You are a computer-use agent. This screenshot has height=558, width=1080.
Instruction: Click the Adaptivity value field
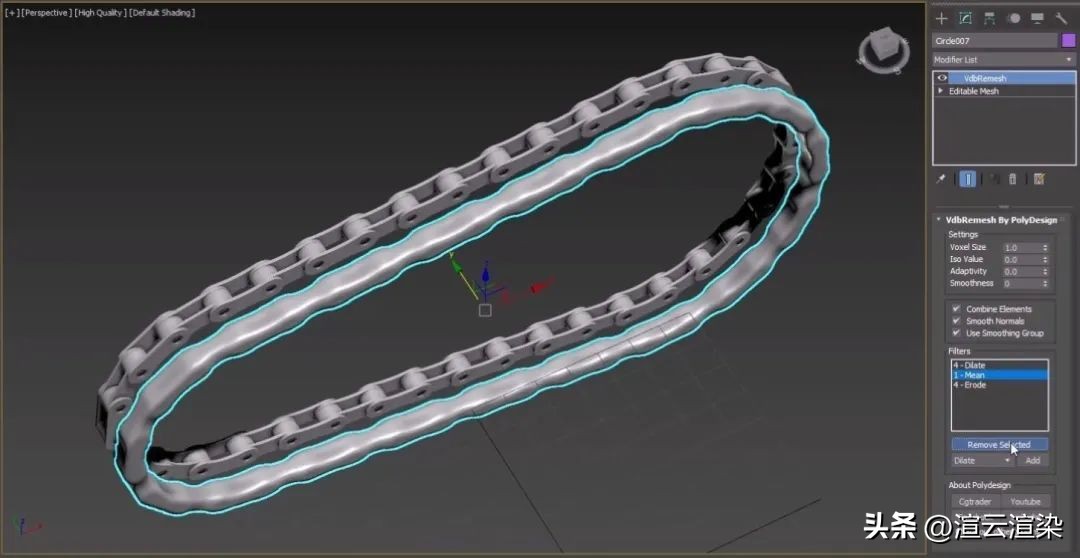point(1021,271)
